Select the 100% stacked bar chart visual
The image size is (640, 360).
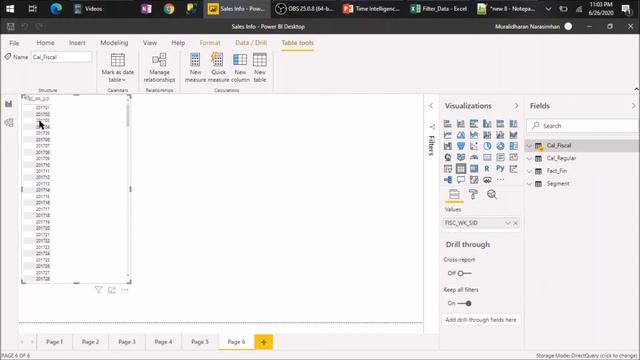pyautogui.click(x=500, y=124)
